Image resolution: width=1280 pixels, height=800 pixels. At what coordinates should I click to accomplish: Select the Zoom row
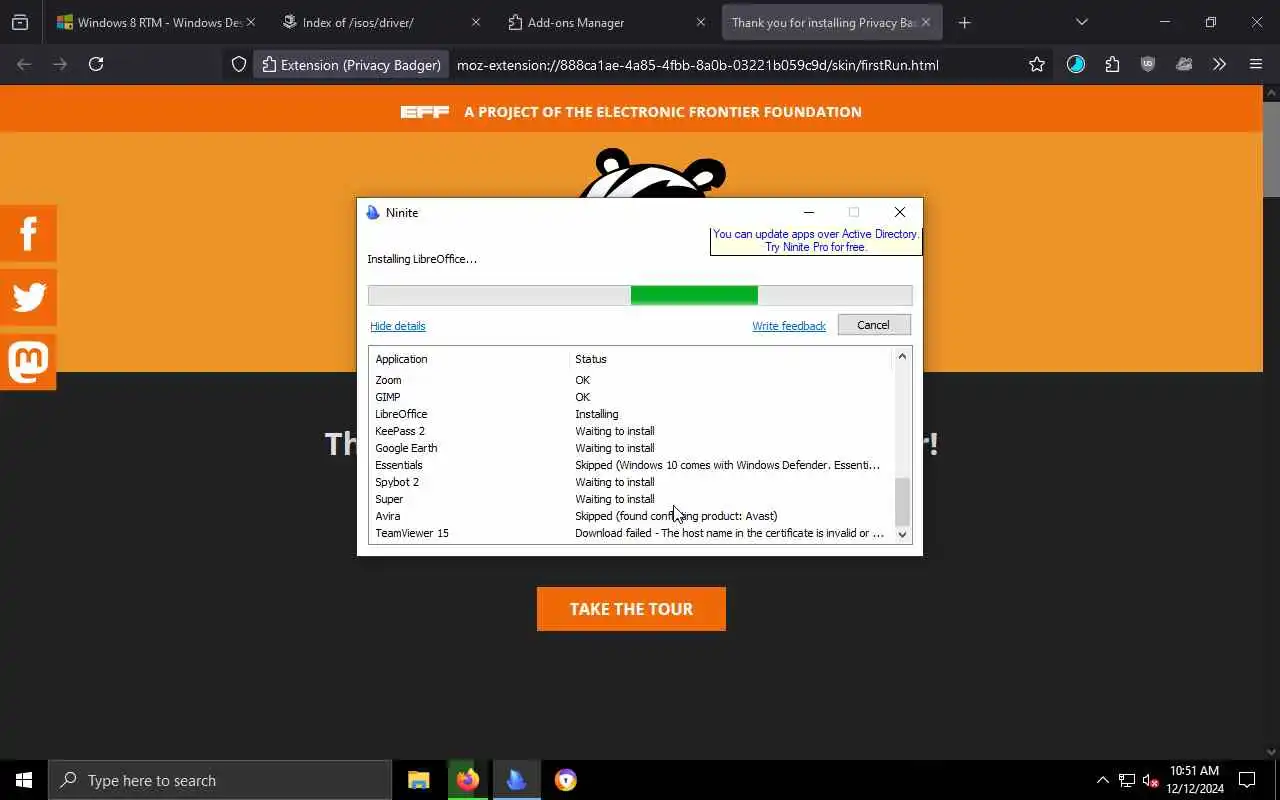[630, 380]
